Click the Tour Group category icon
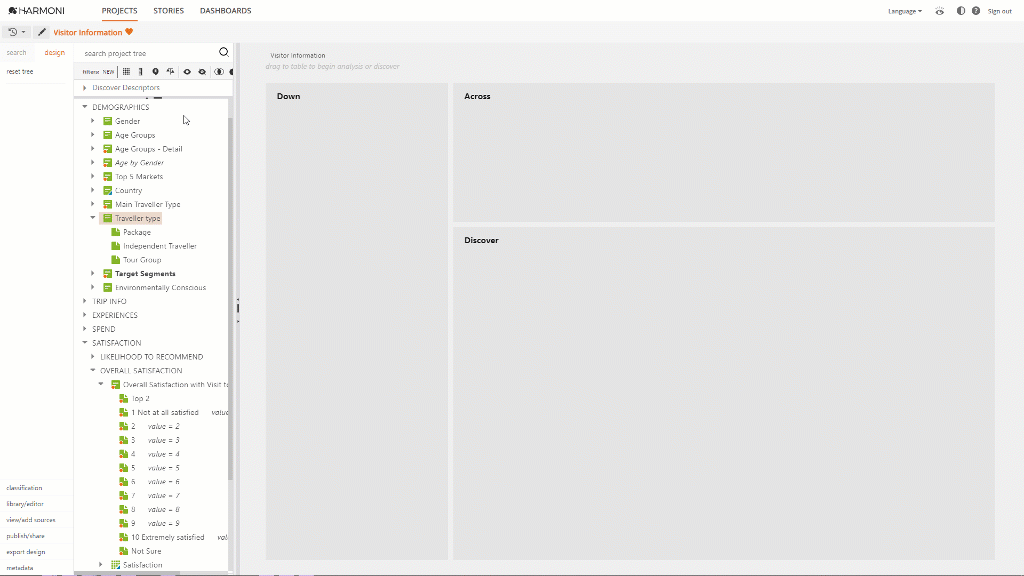The width and height of the screenshot is (1024, 576). coord(116,259)
